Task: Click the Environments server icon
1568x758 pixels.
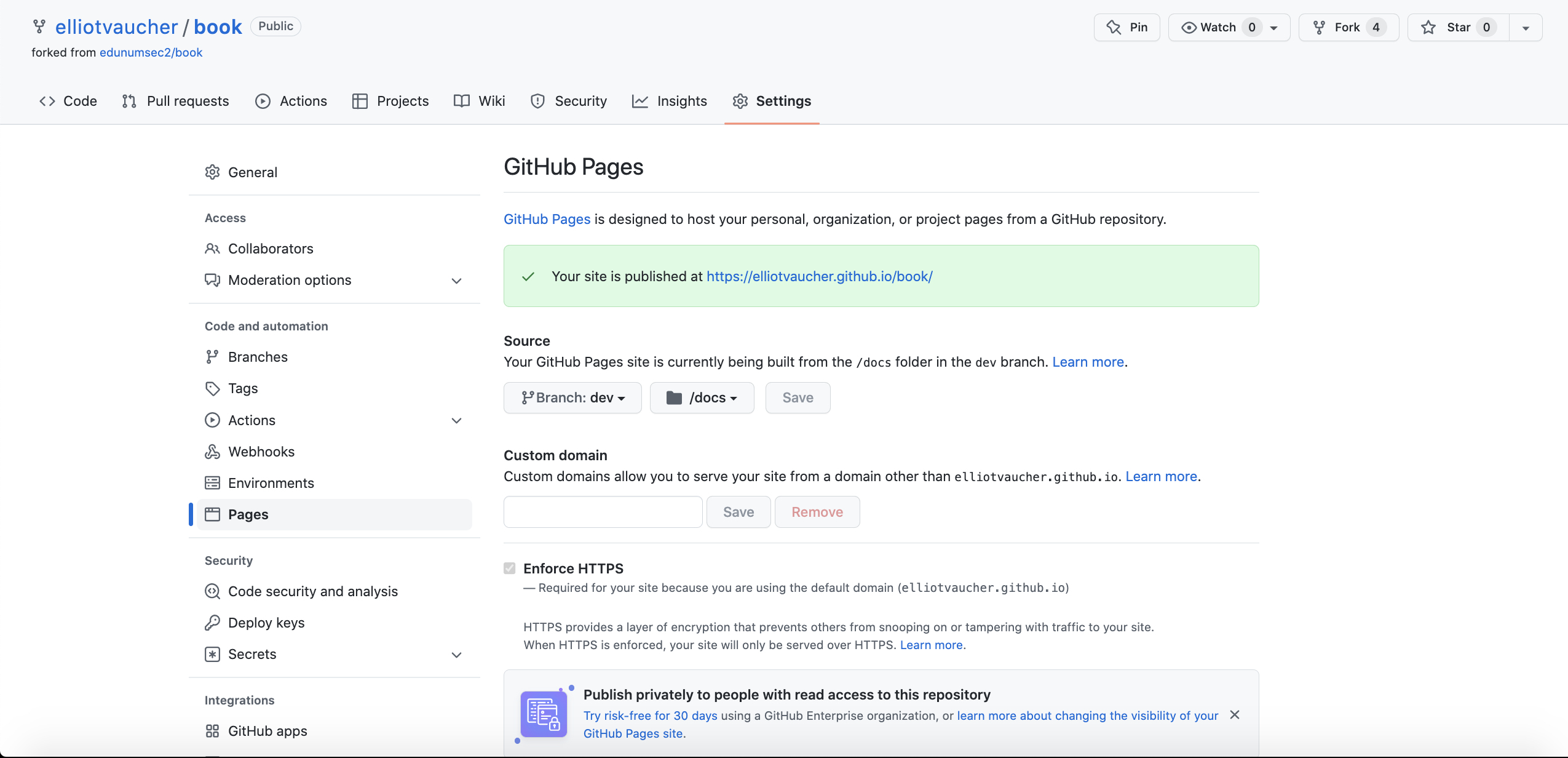Action: click(212, 483)
